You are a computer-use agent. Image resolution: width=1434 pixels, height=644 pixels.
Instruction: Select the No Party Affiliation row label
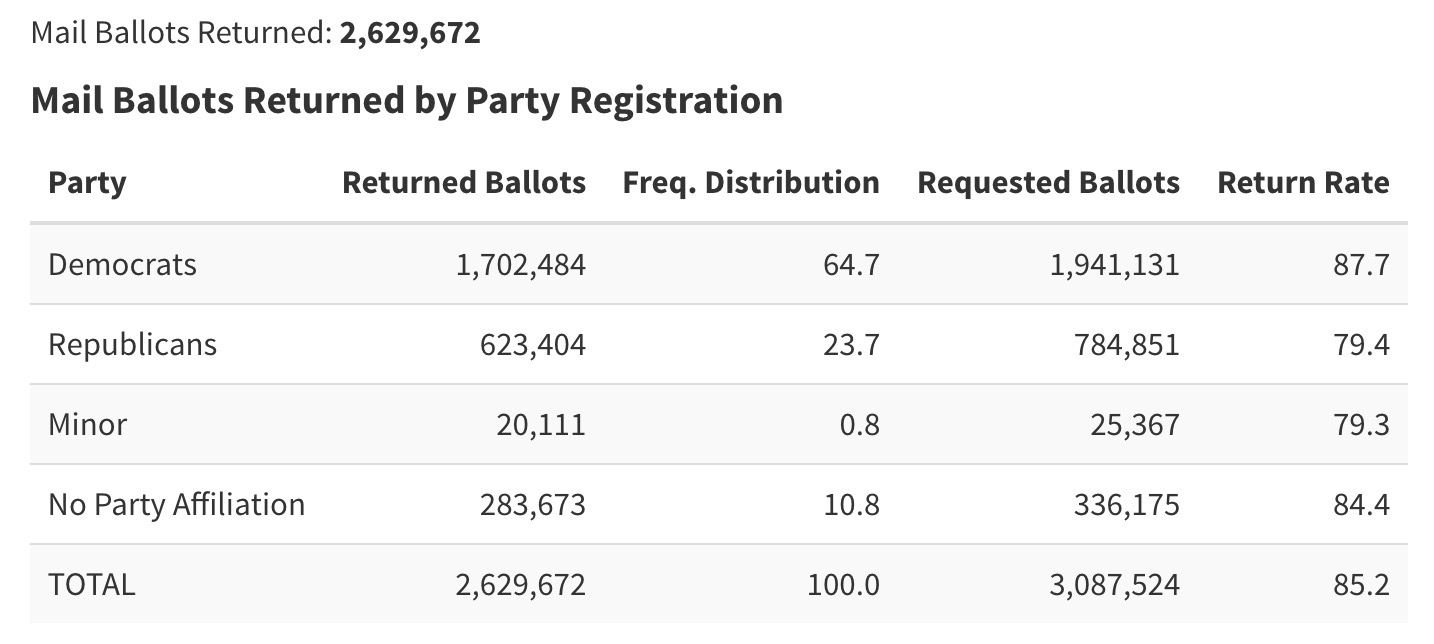pyautogui.click(x=176, y=504)
